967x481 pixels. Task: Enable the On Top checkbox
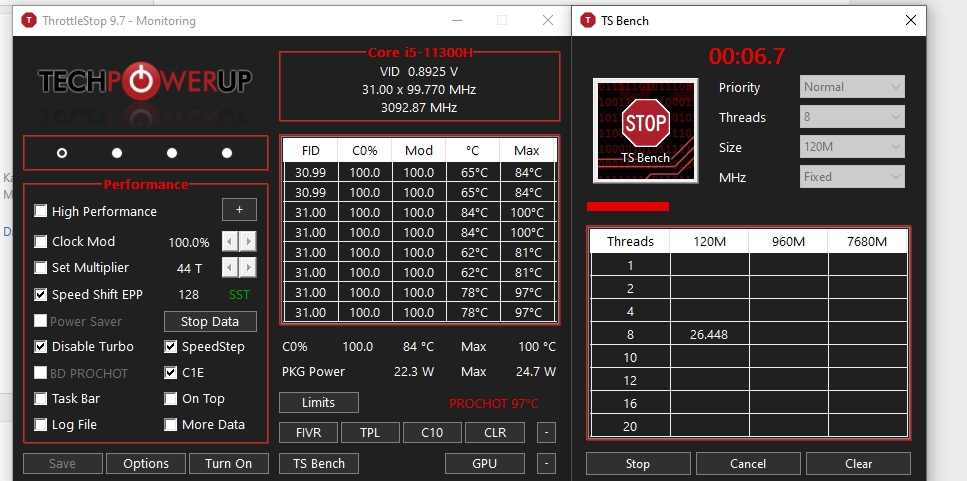pyautogui.click(x=171, y=398)
